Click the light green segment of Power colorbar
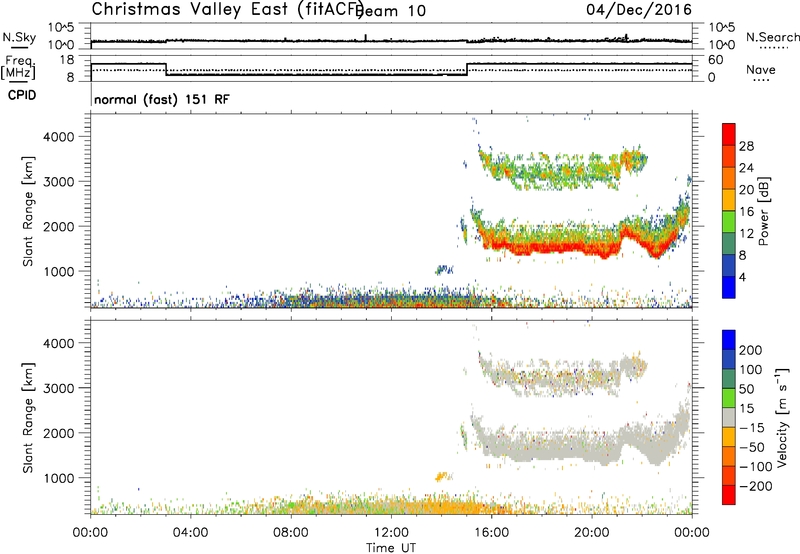Screen dimensions: 800x554 click(729, 221)
